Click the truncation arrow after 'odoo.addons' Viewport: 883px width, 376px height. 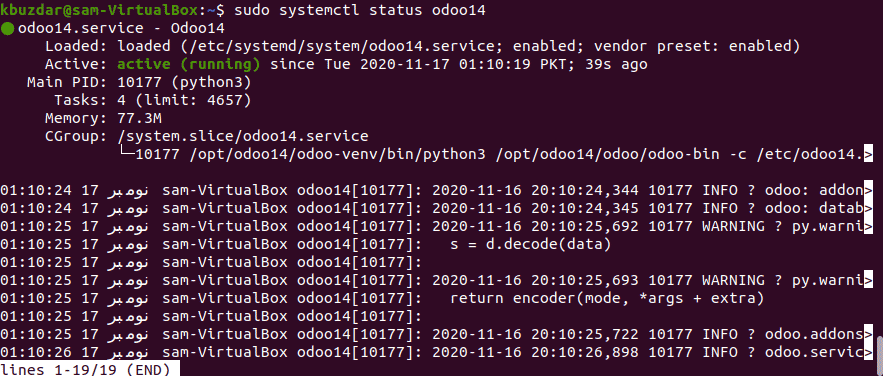click(868, 334)
